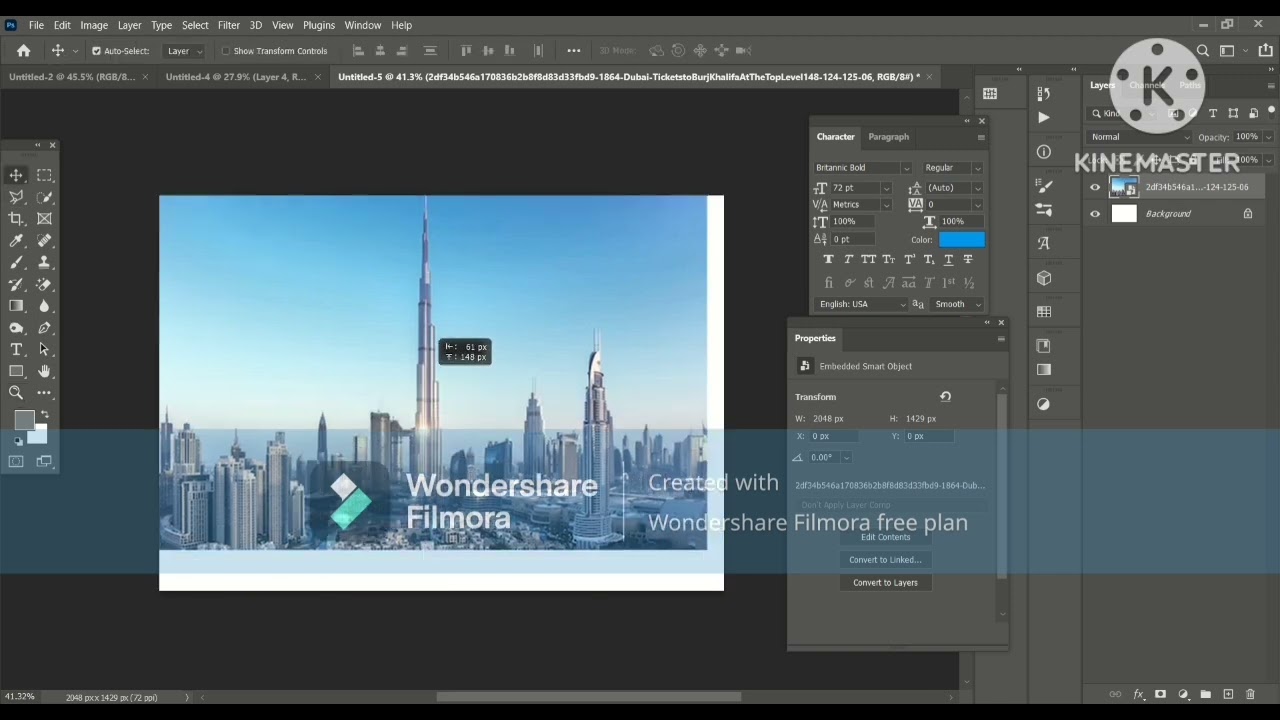The width and height of the screenshot is (1280, 720).
Task: Select the Quick Selection tool
Action: coord(44,197)
